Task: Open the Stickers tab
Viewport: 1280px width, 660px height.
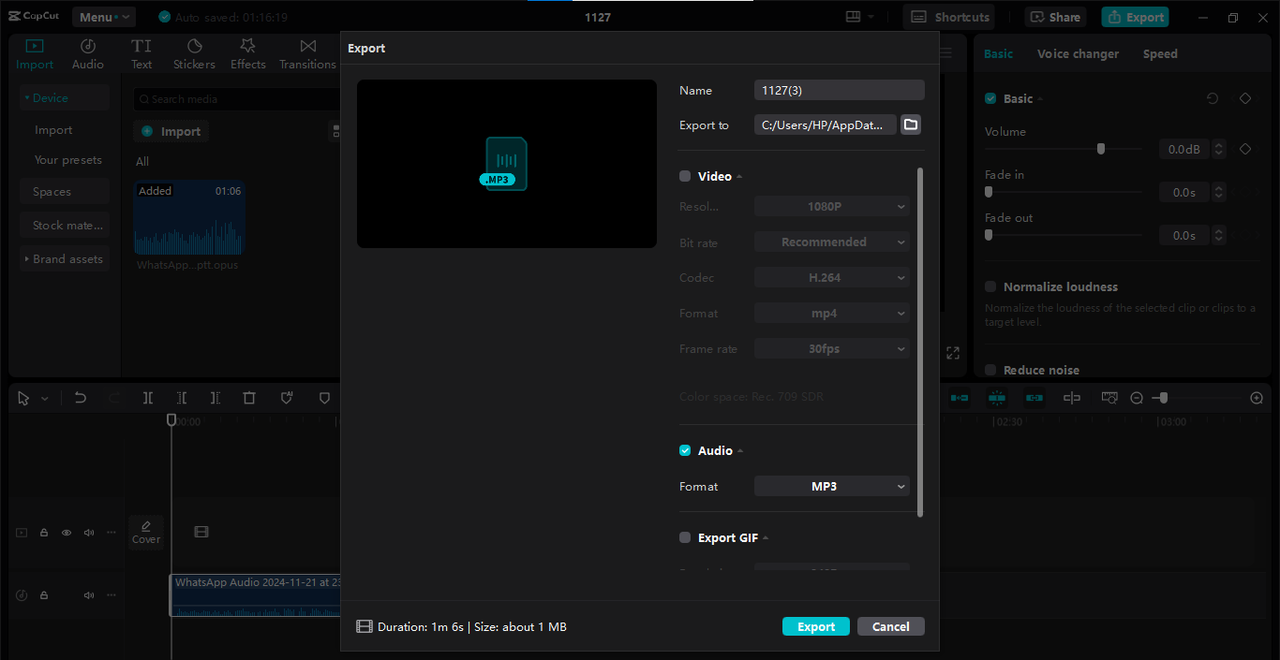Action: pos(194,53)
